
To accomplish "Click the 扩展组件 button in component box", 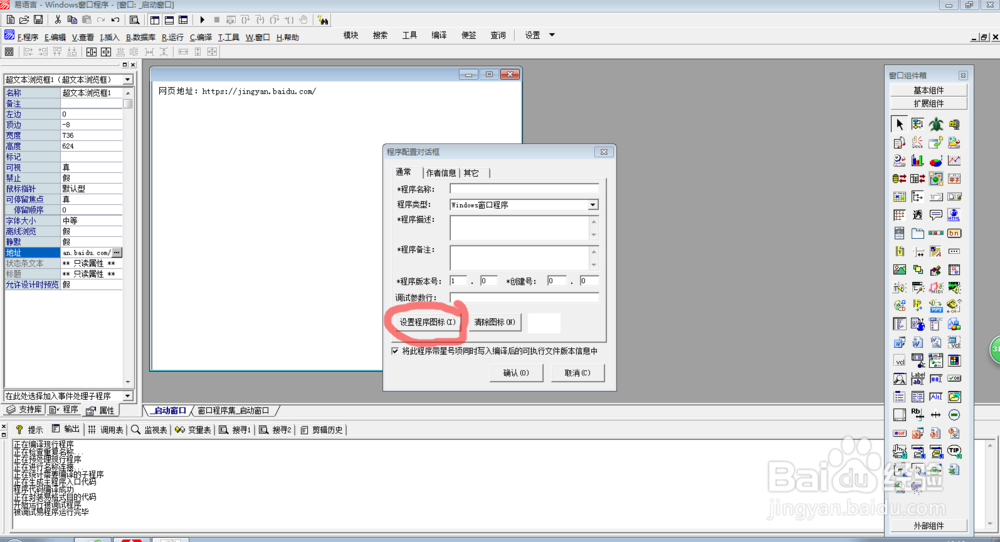I will click(x=929, y=103).
